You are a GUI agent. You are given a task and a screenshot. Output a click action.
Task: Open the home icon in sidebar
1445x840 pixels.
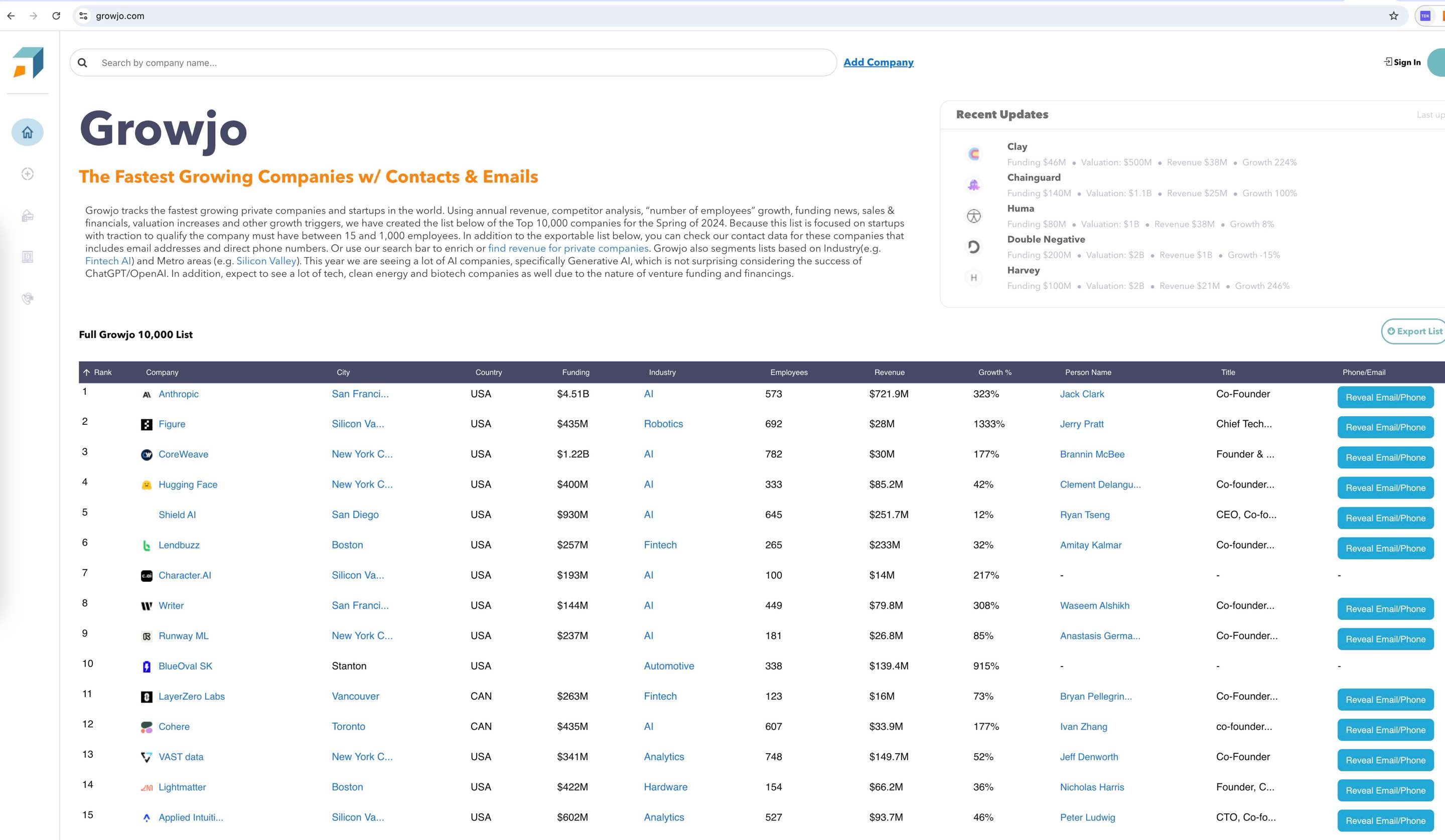point(28,132)
